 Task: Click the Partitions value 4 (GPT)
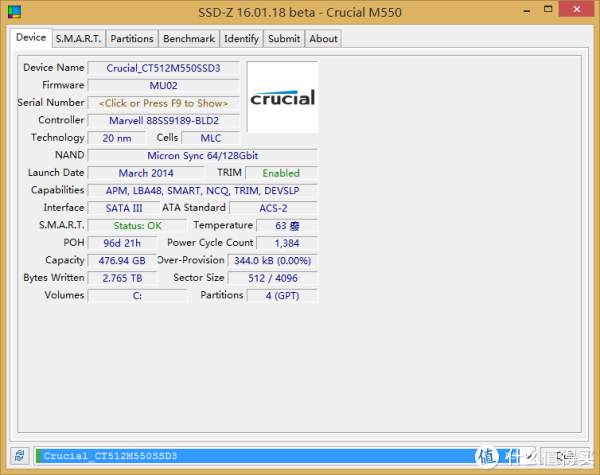(x=282, y=295)
